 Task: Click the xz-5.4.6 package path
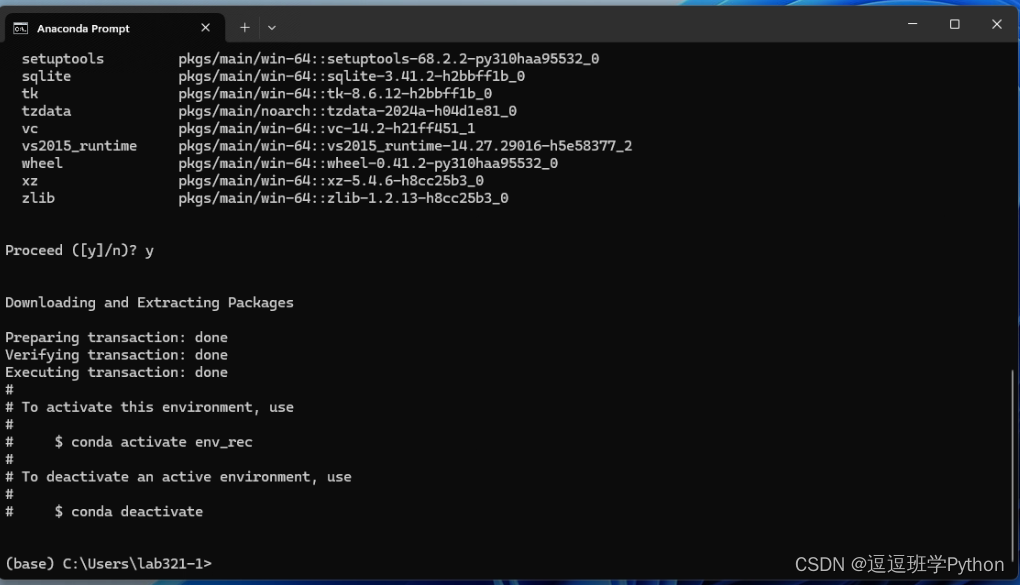click(331, 181)
